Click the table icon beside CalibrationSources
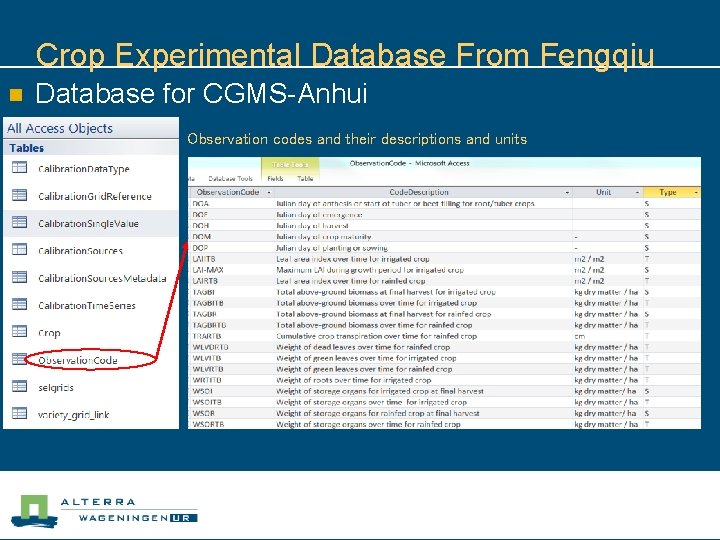 pyautogui.click(x=19, y=249)
